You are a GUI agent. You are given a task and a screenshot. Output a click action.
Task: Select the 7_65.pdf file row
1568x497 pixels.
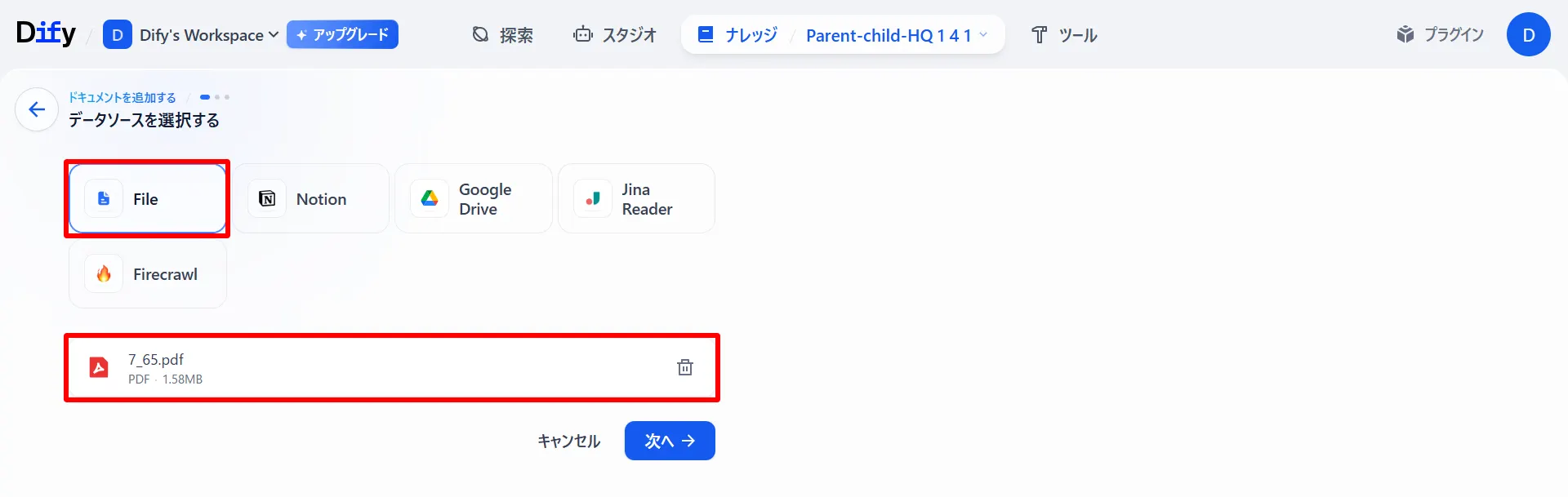pyautogui.click(x=392, y=367)
